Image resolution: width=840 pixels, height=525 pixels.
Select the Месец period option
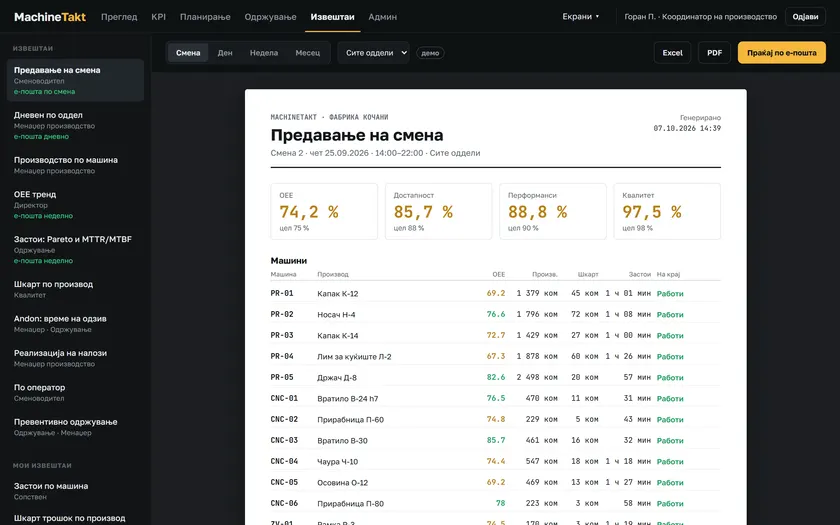click(x=308, y=52)
